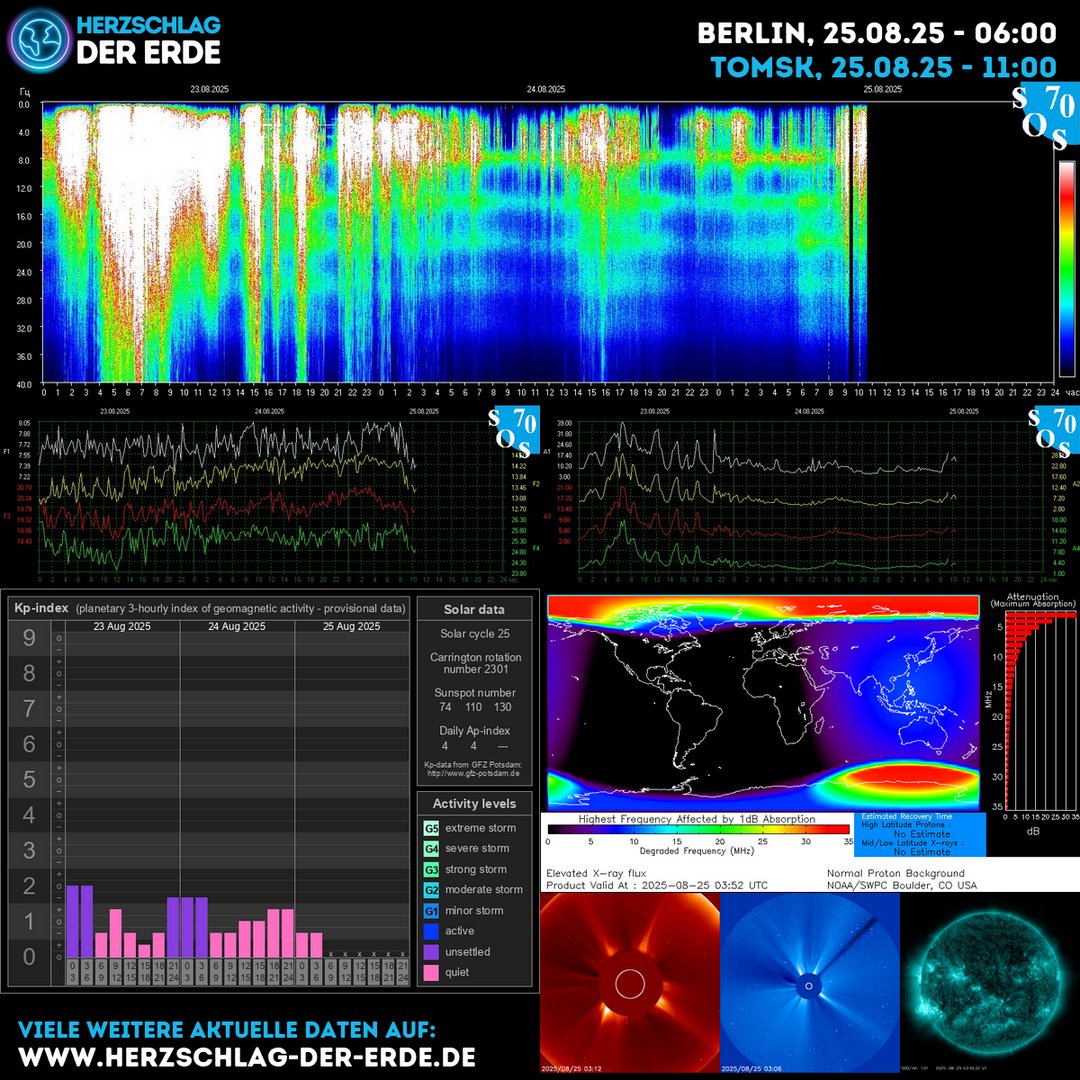
Task: Click the Herzschlag der Erde globe logo
Action: 38,38
